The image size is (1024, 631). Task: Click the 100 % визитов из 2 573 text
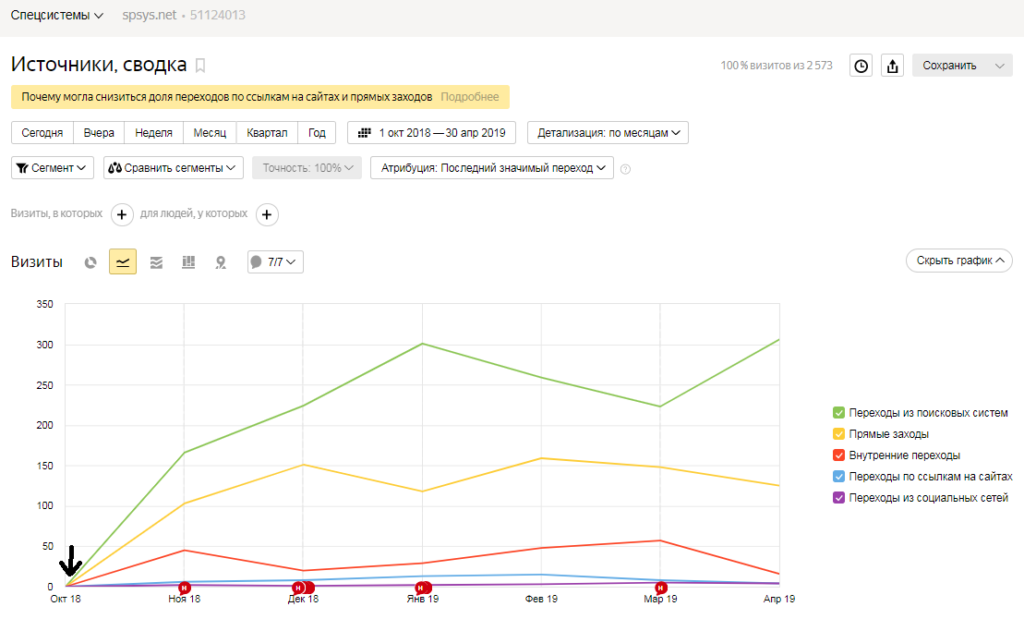(x=776, y=65)
